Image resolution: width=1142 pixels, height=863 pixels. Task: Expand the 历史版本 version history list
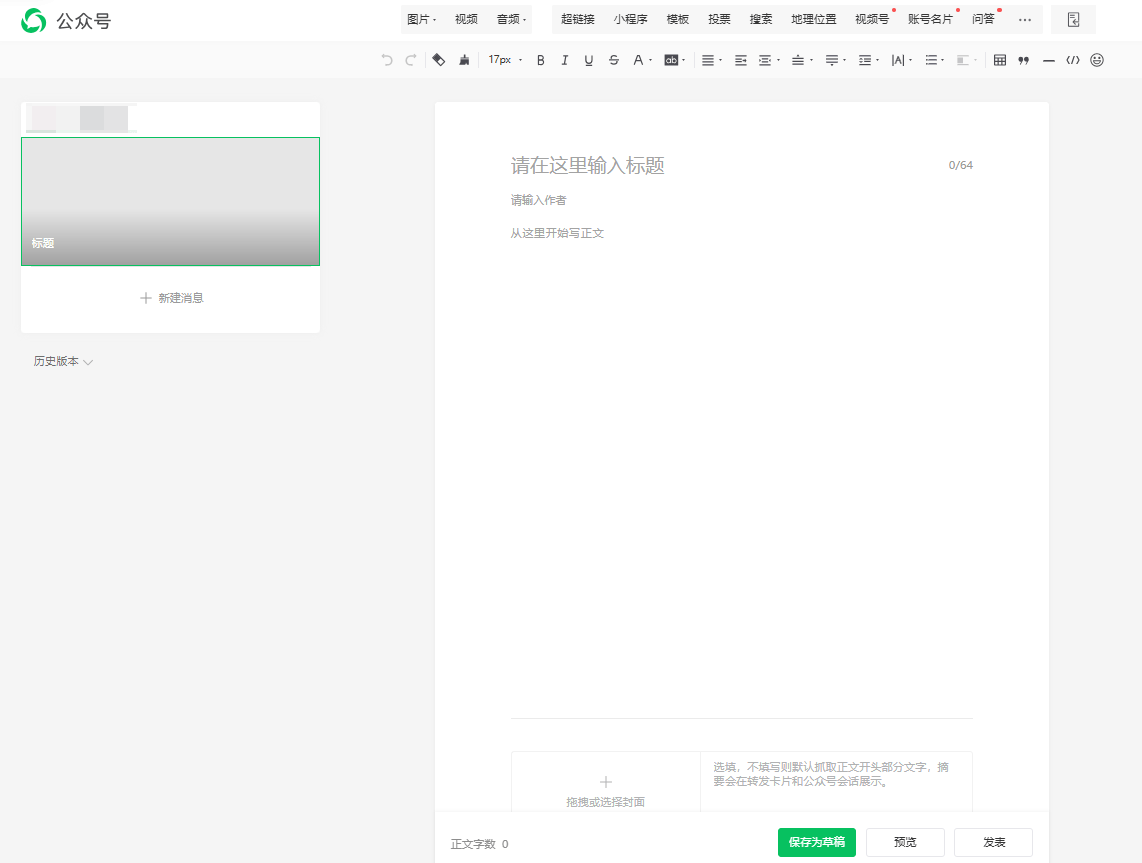[x=63, y=362]
